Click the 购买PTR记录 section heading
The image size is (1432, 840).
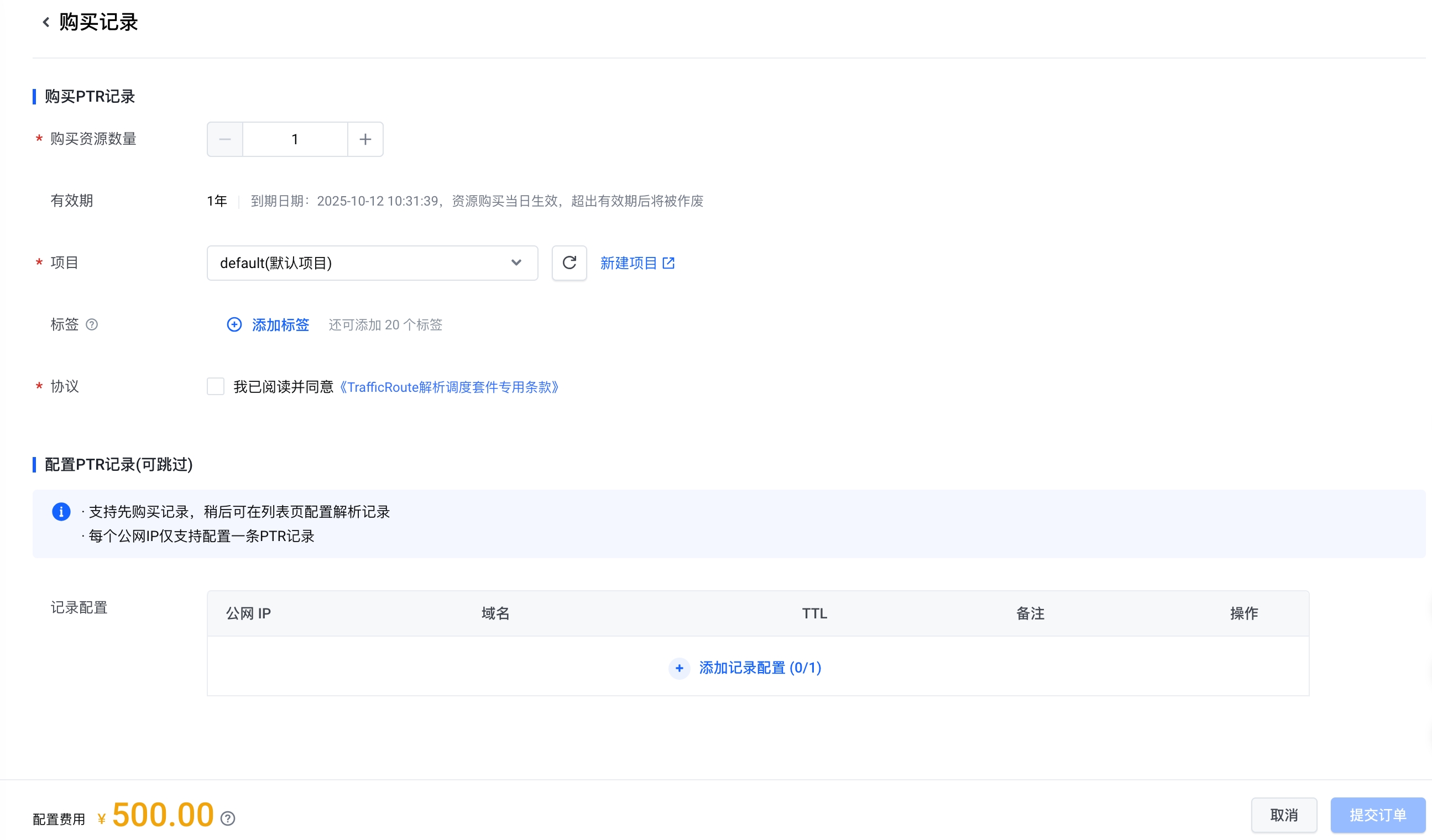coord(90,97)
